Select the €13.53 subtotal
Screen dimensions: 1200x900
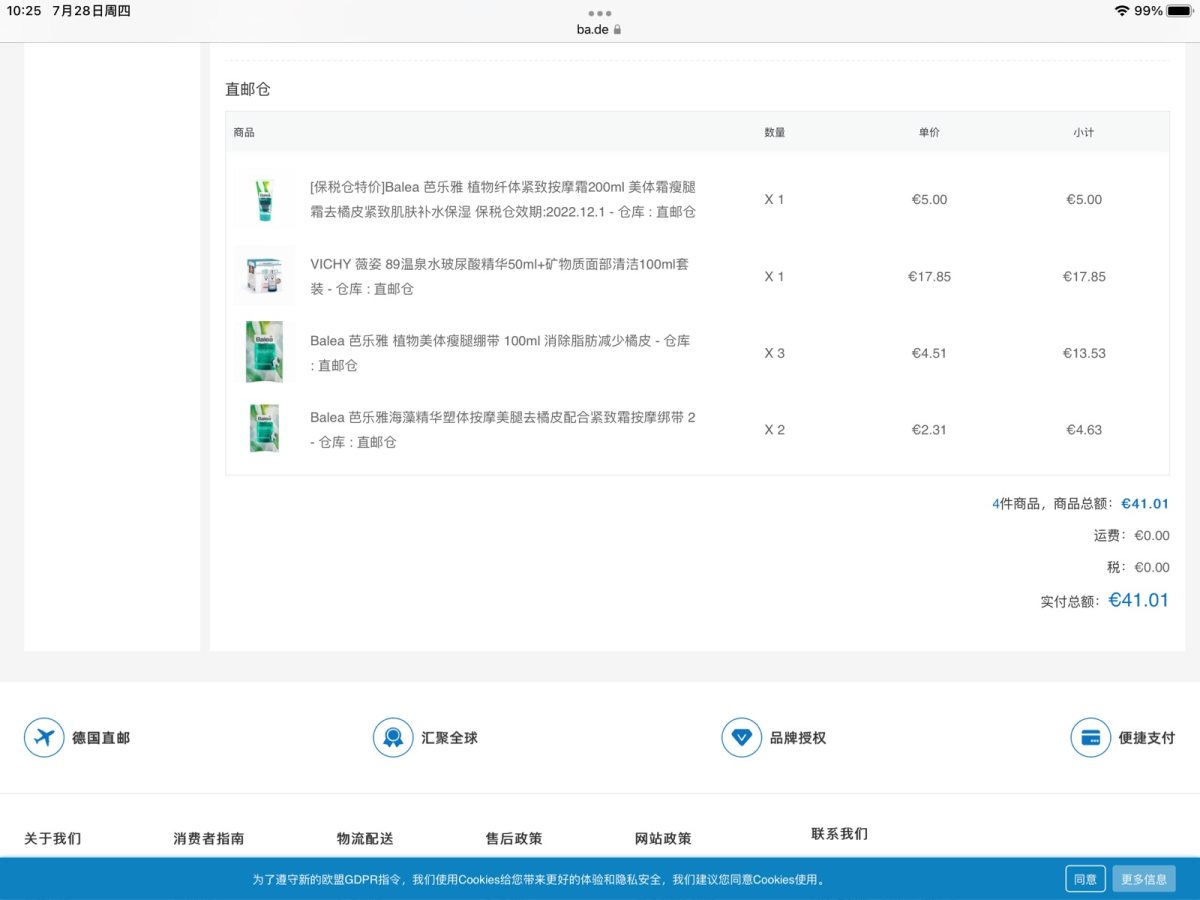(x=1084, y=353)
